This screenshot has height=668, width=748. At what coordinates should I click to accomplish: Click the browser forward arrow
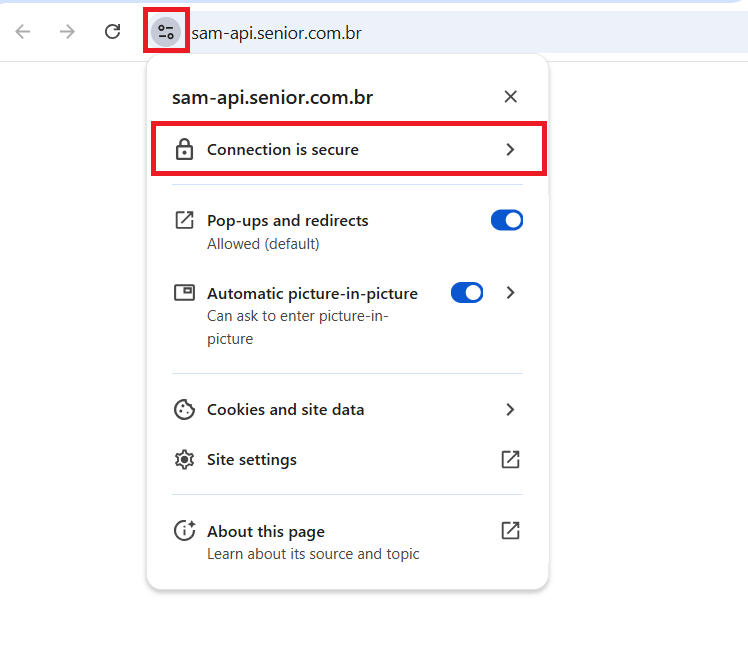click(x=67, y=32)
